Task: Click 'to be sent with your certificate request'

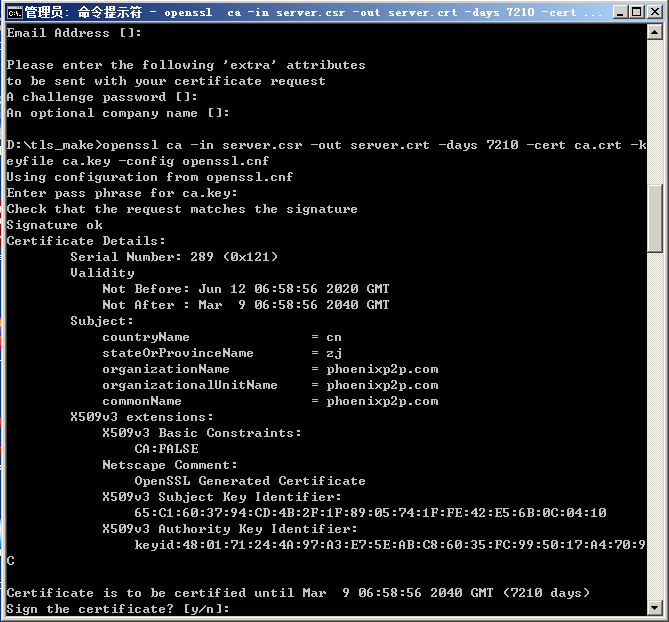Action: [166, 81]
